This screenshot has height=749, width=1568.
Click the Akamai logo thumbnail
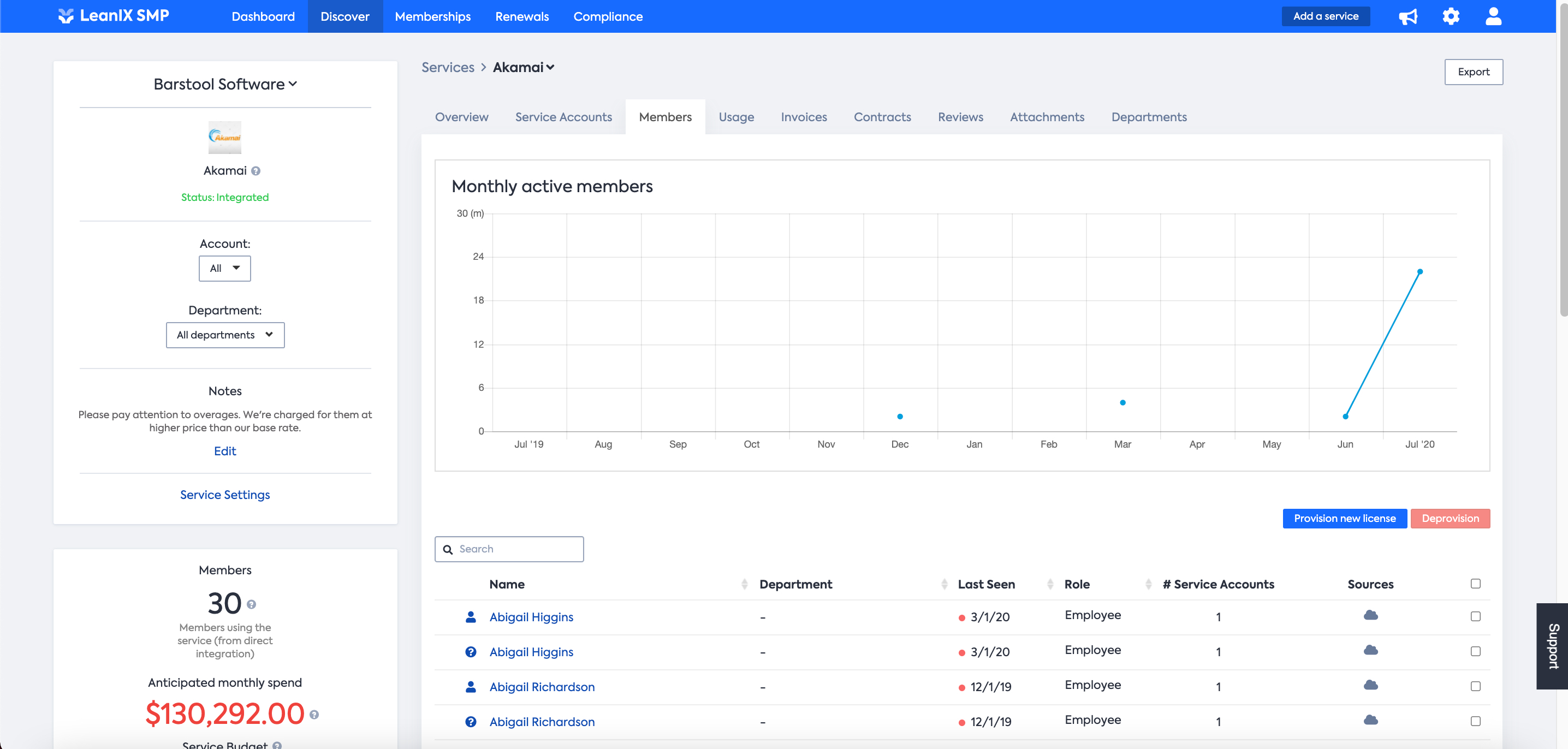(224, 137)
